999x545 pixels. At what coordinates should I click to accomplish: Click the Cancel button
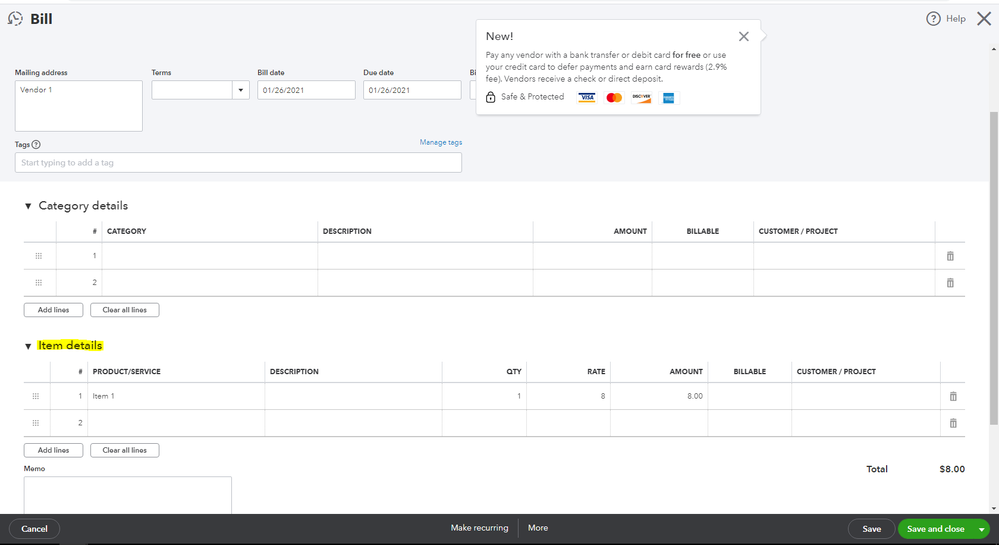click(x=34, y=528)
